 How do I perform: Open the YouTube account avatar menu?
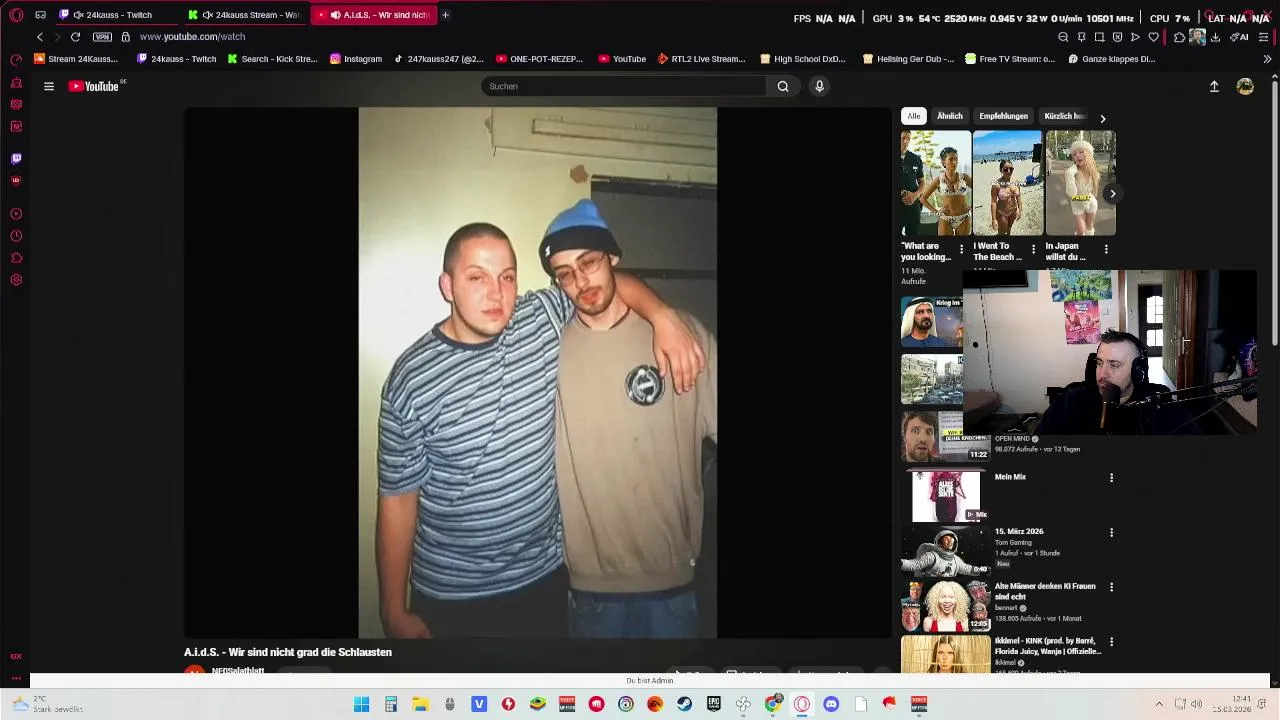click(x=1245, y=86)
